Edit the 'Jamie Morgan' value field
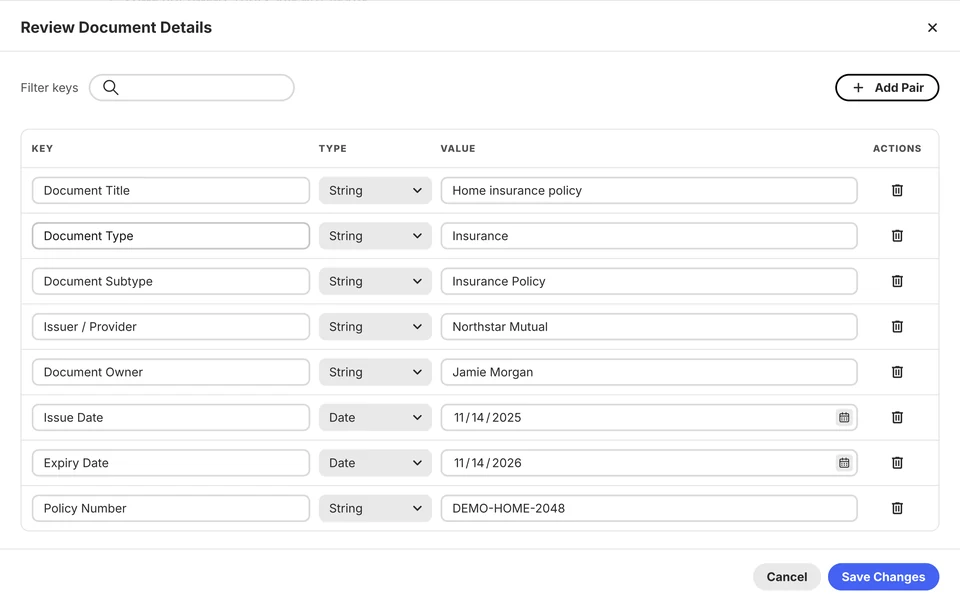Viewport: 960px width, 604px height. 649,372
